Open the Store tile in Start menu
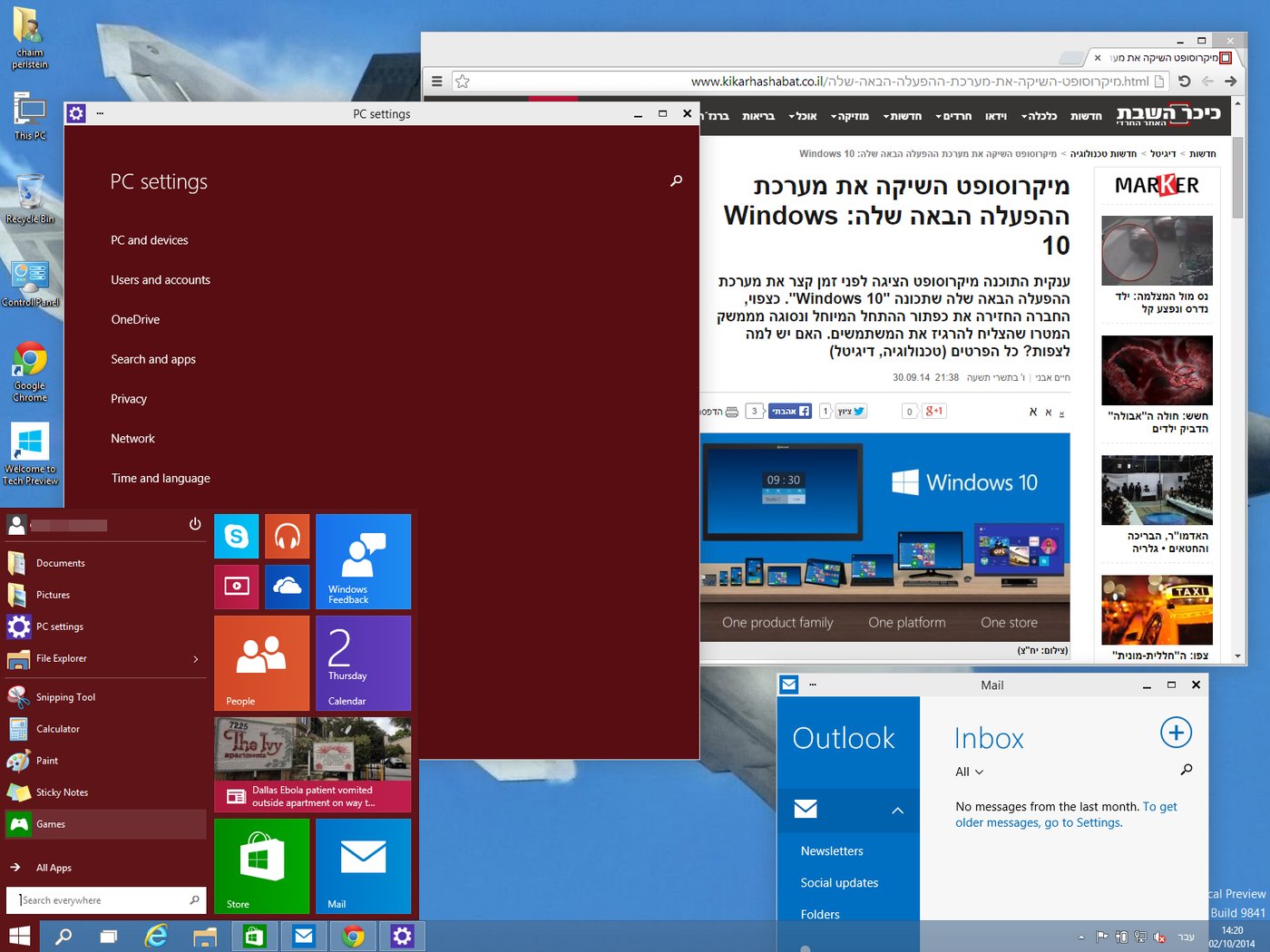Image resolution: width=1270 pixels, height=952 pixels. [x=261, y=866]
